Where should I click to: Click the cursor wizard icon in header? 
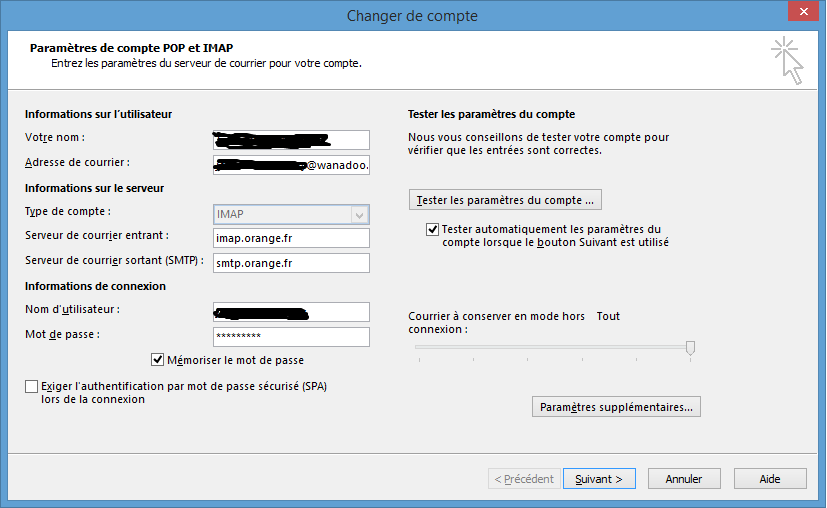(787, 61)
